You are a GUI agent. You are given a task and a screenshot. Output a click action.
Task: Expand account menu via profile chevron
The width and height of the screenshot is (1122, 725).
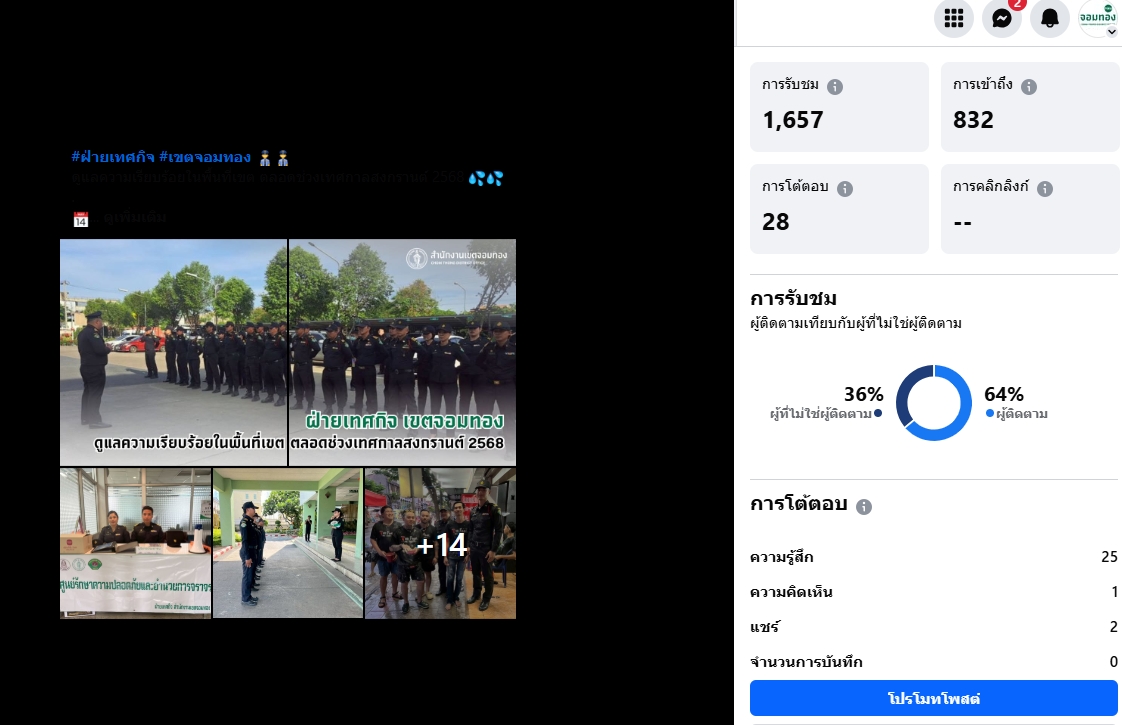(x=1111, y=31)
